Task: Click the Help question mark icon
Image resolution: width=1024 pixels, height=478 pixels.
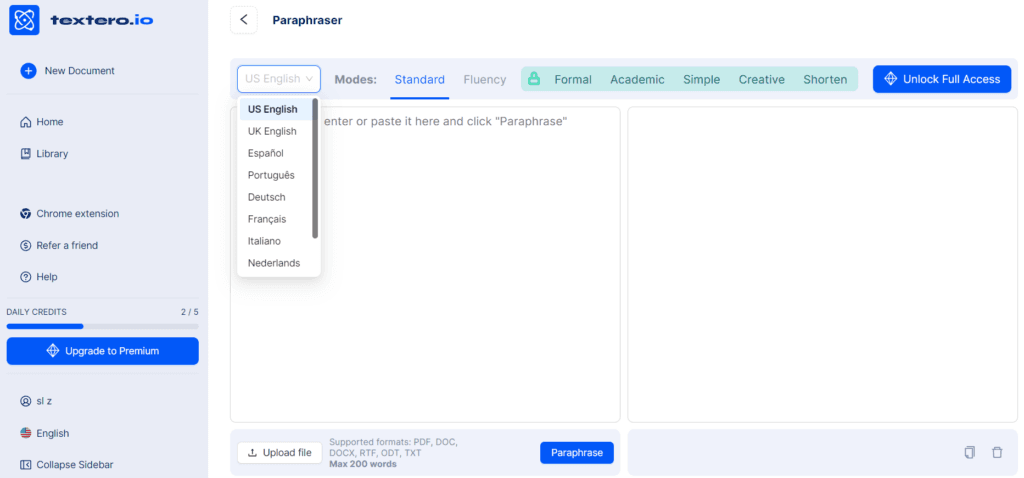Action: [x=25, y=277]
